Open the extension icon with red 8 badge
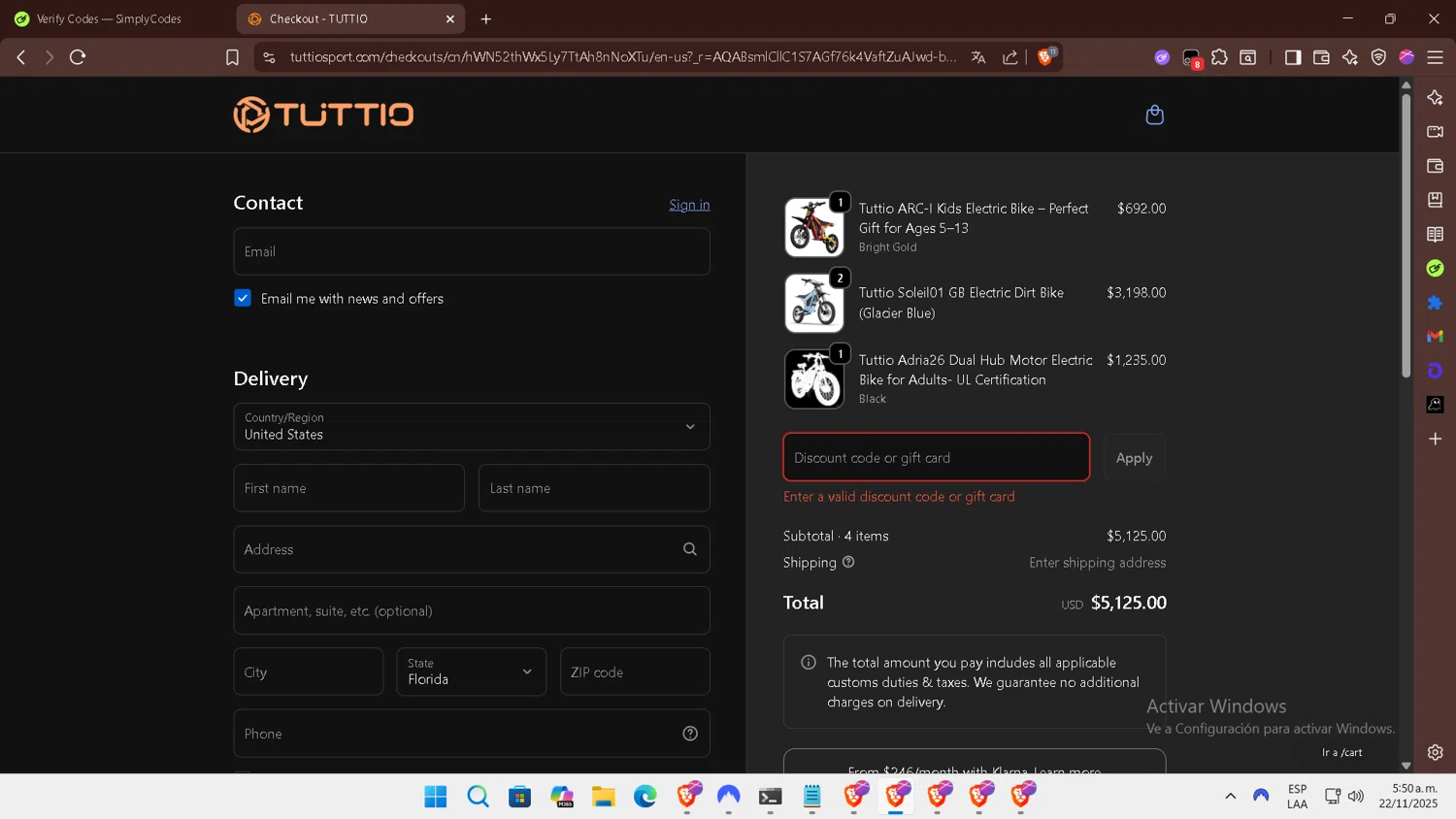 click(x=1191, y=58)
